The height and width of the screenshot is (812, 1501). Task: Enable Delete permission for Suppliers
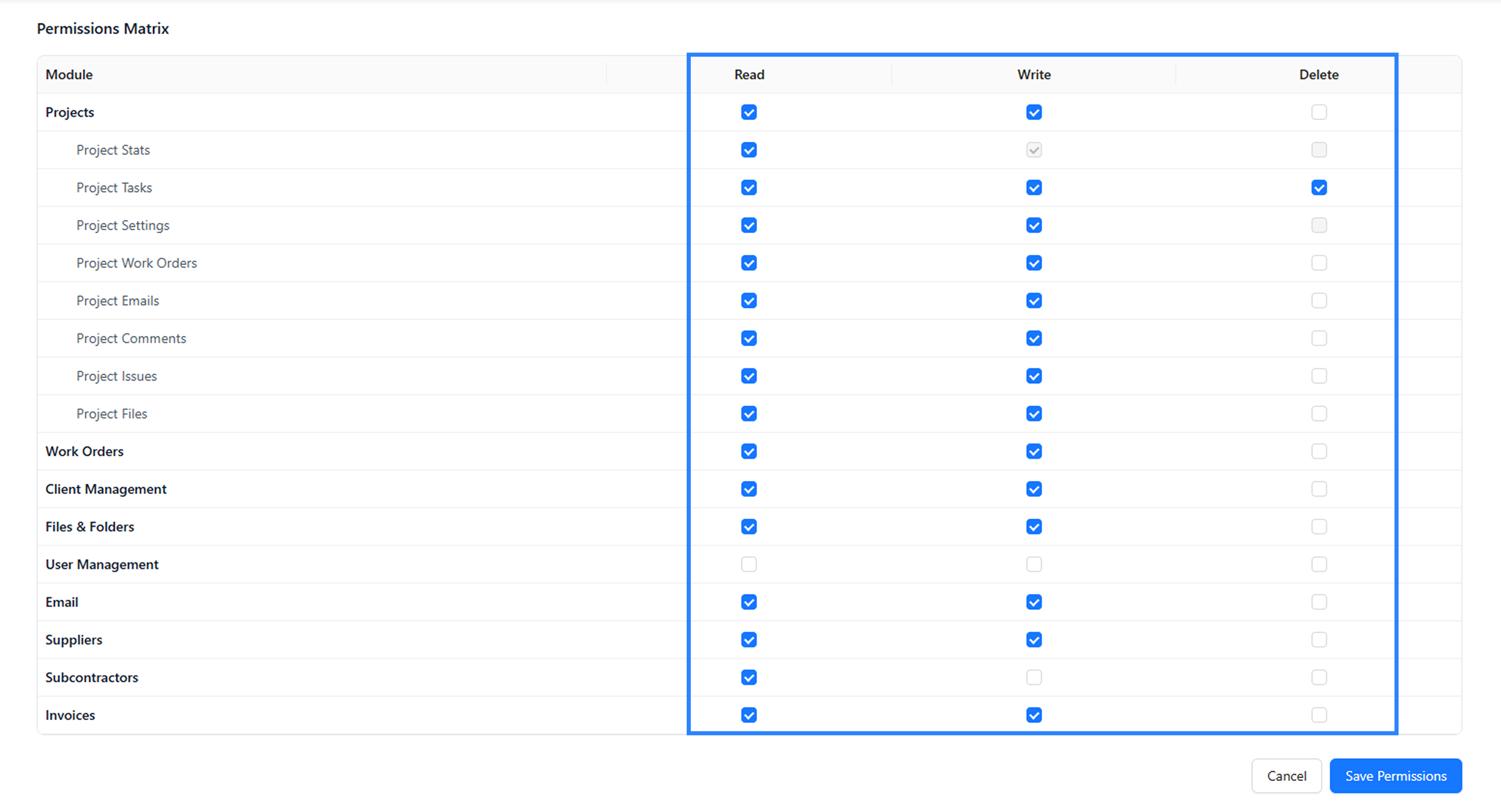click(1319, 639)
